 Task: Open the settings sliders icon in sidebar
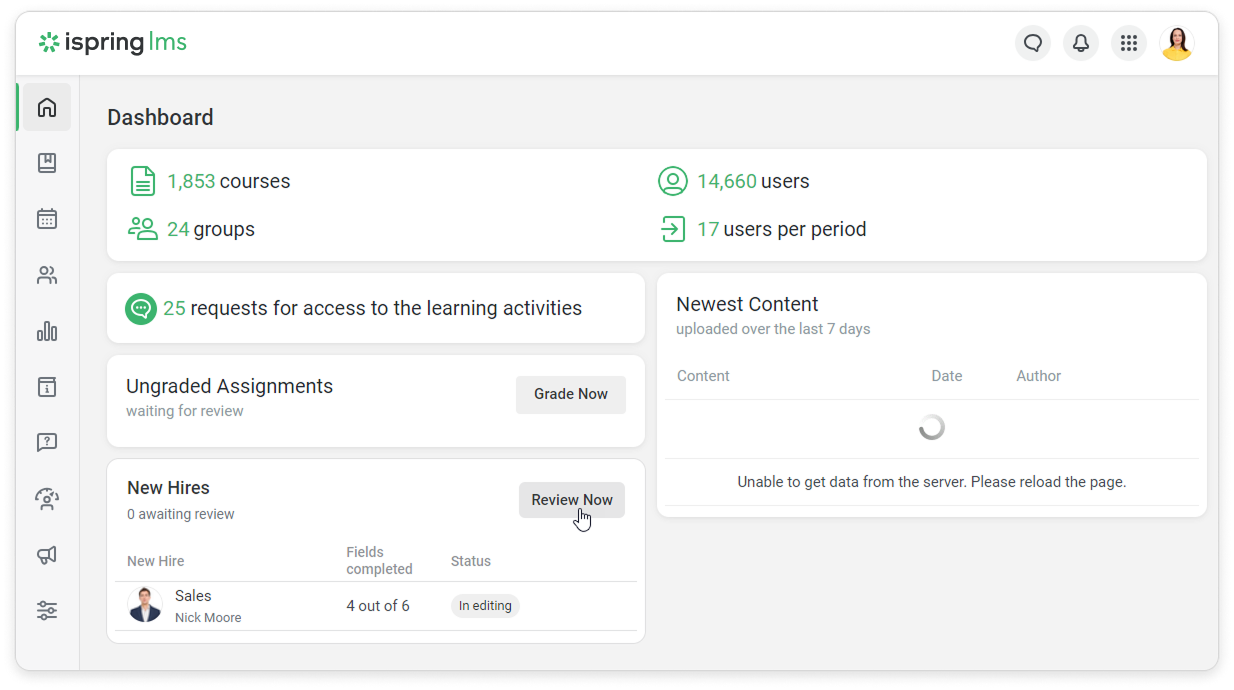47,610
